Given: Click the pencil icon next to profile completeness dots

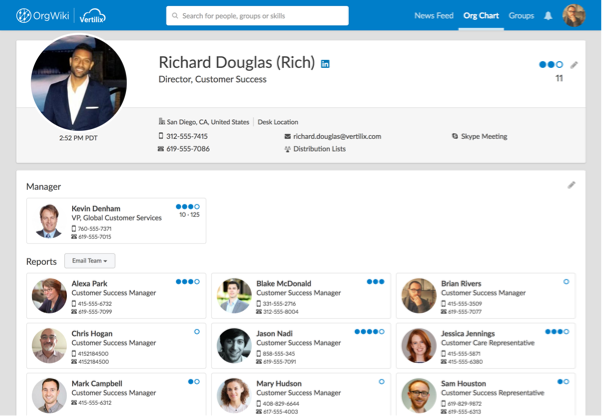Looking at the screenshot, I should coord(574,65).
